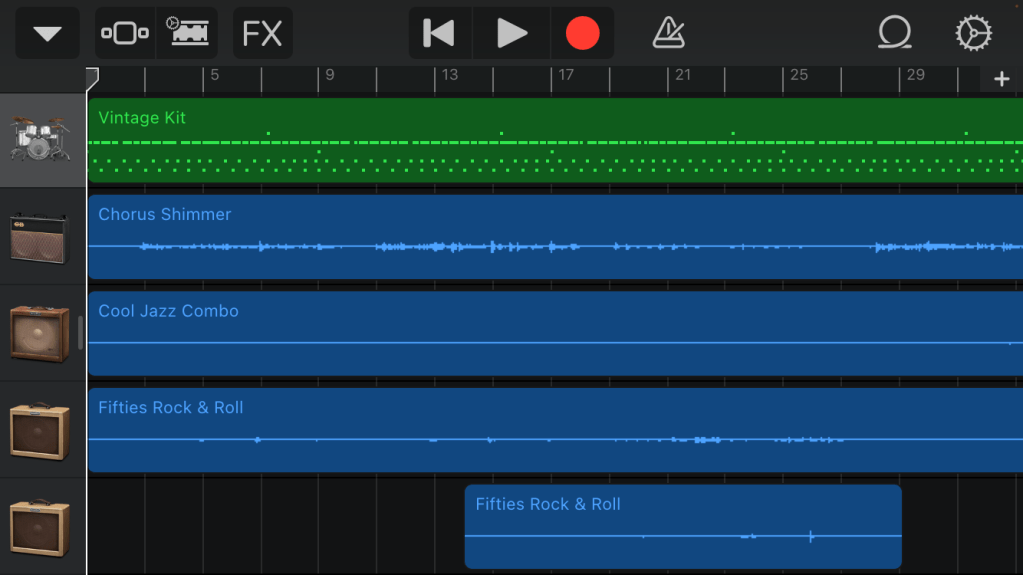Screen dimensions: 1023x575
Task: Start recording with the red Record button
Action: [582, 34]
